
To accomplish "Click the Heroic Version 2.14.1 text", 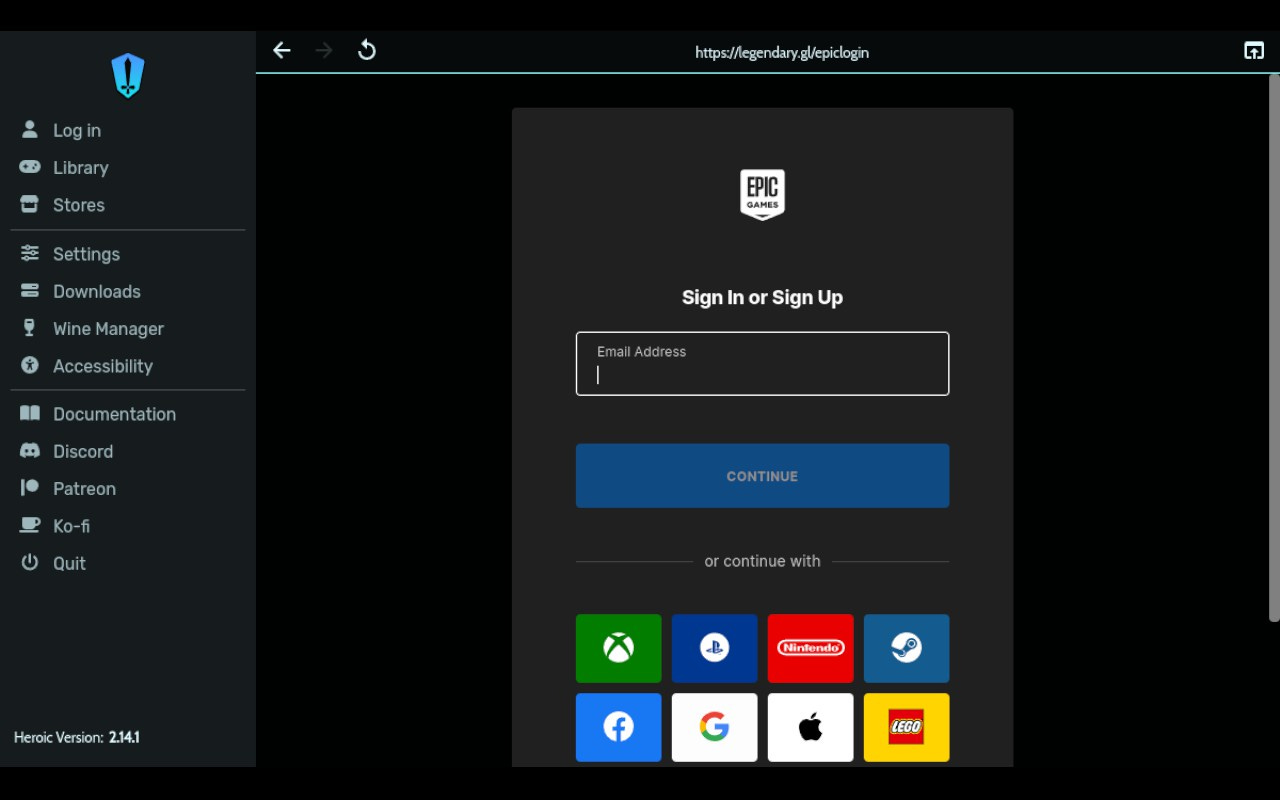I will coord(77,738).
